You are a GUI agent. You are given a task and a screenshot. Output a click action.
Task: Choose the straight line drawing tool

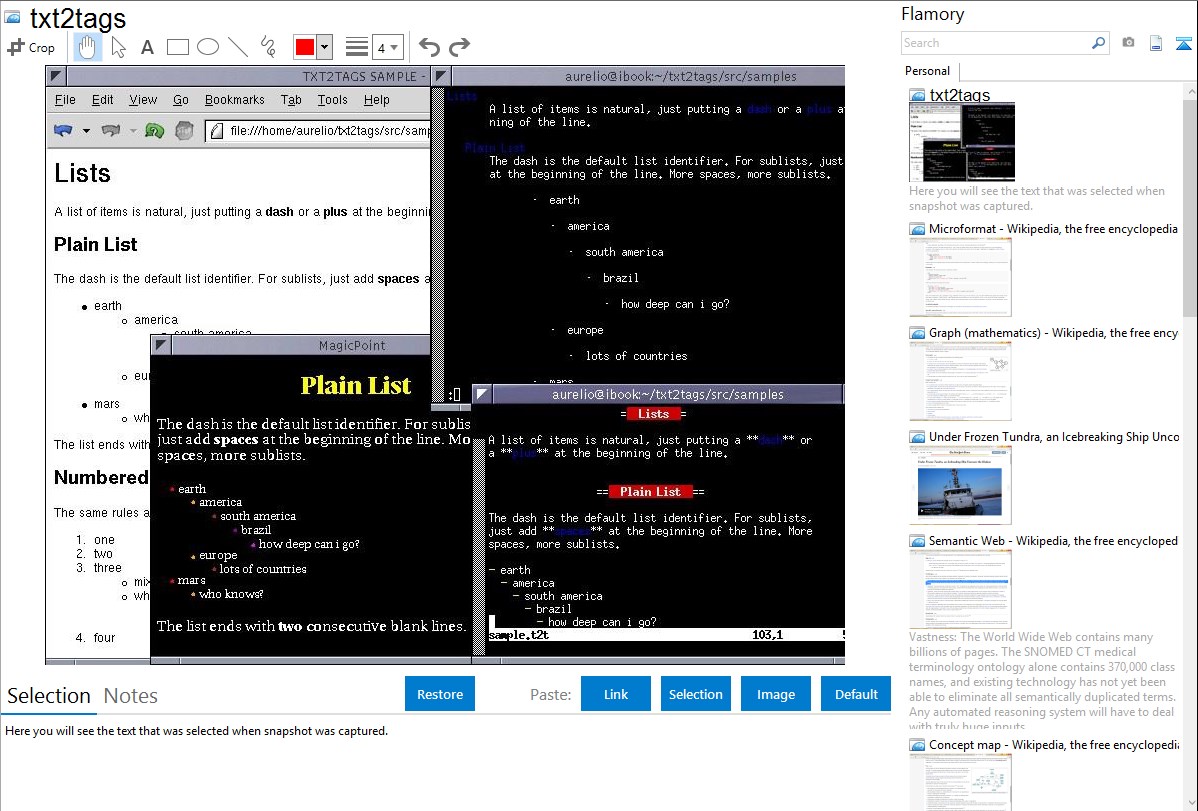point(238,47)
